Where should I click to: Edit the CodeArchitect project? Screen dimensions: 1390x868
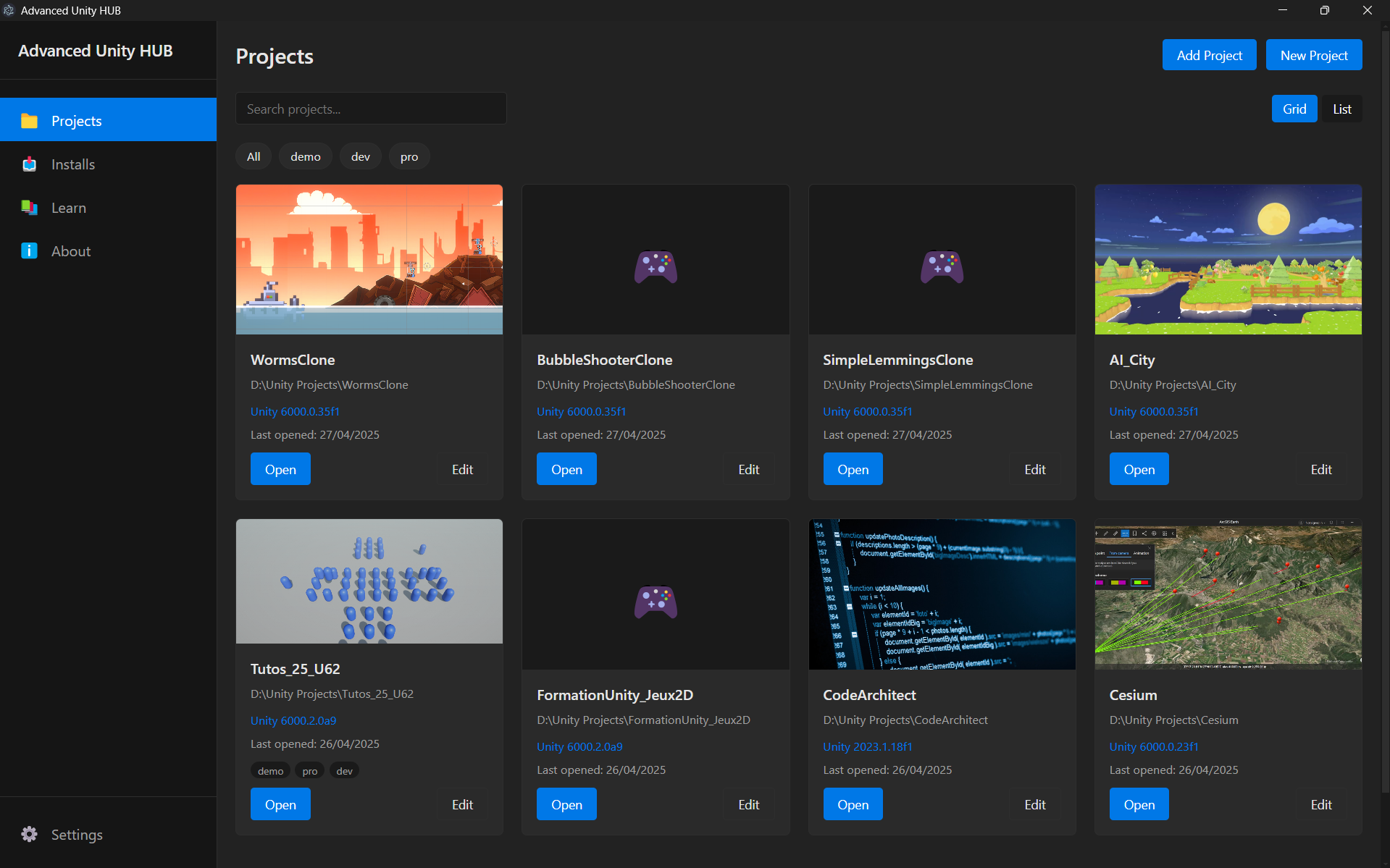pos(1034,804)
